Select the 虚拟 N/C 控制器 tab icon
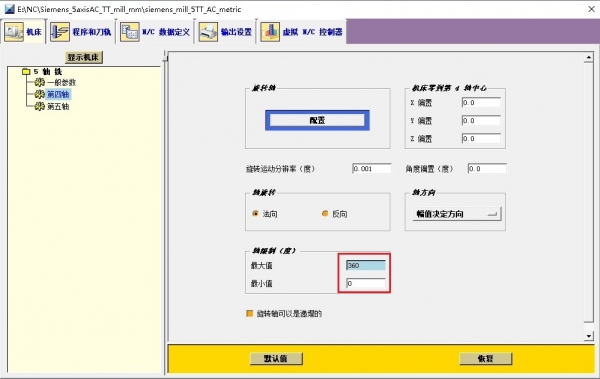This screenshot has height=379, width=600. coord(270,32)
